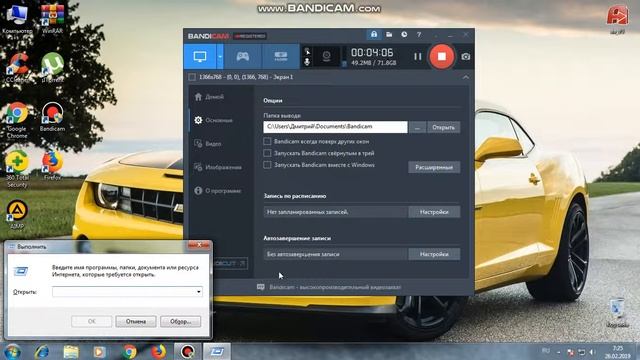The width and height of the screenshot is (640, 360).
Task: Toggle mouse cursor effect icon
Action: coord(307,51)
